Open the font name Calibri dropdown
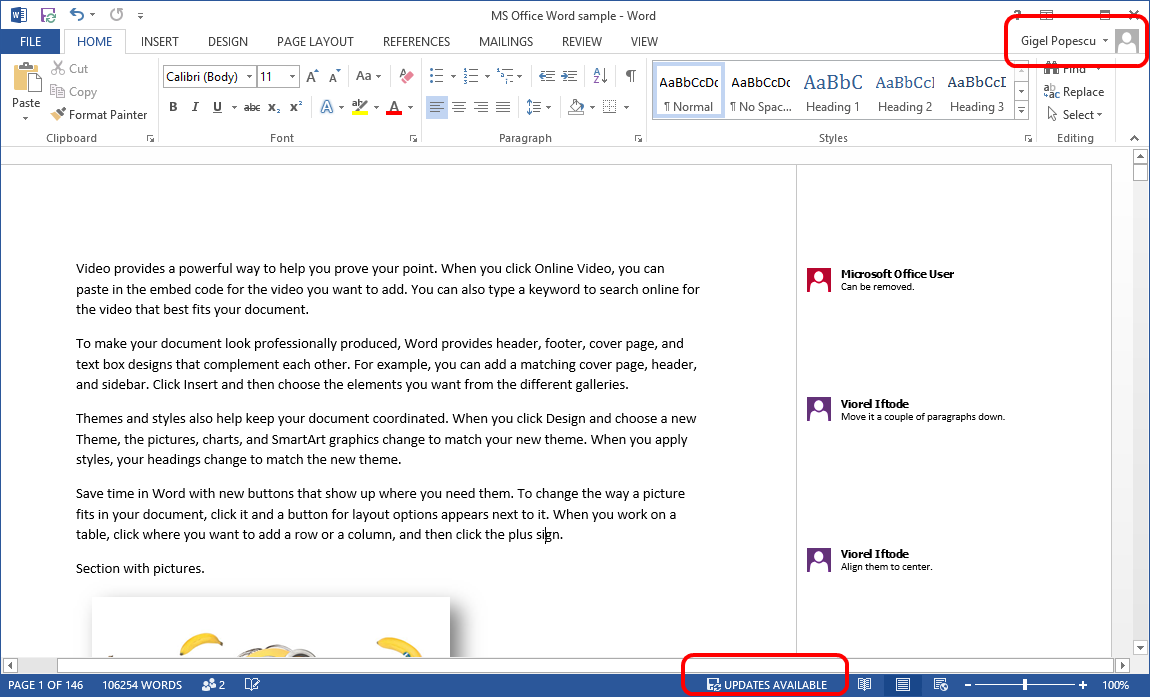 pyautogui.click(x=249, y=76)
